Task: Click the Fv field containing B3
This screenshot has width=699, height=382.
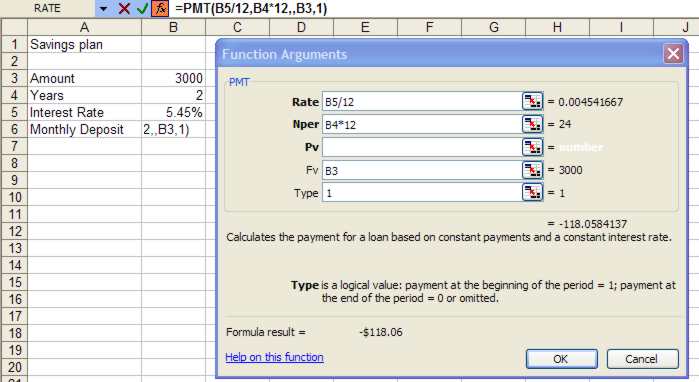Action: click(x=421, y=170)
